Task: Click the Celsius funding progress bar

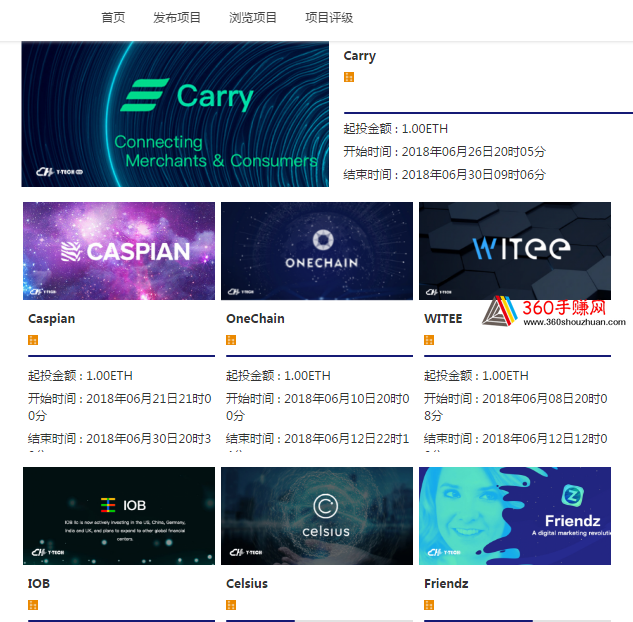Action: pos(319,621)
